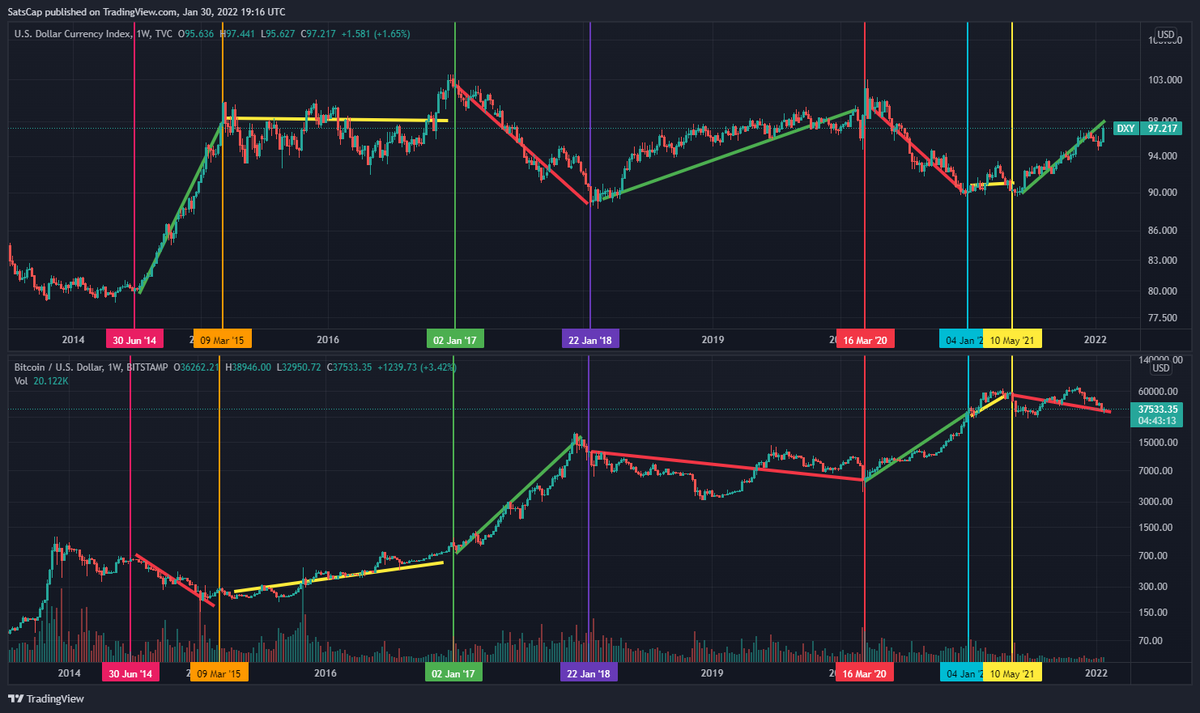Click the TradingView logo at bottom left
Viewport: 1200px width, 713px height.
point(47,699)
